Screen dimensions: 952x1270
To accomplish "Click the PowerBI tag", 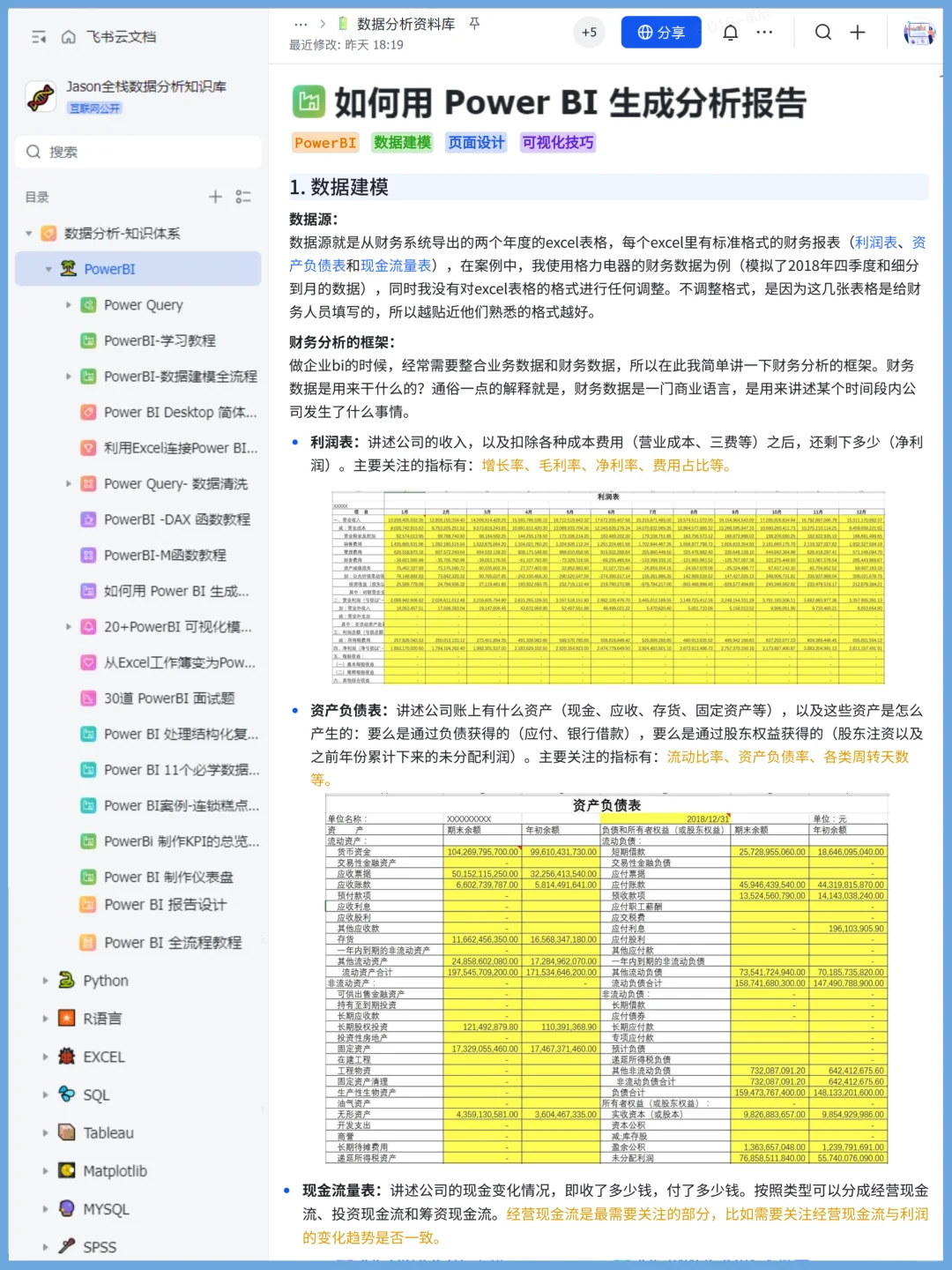I will pos(325,143).
